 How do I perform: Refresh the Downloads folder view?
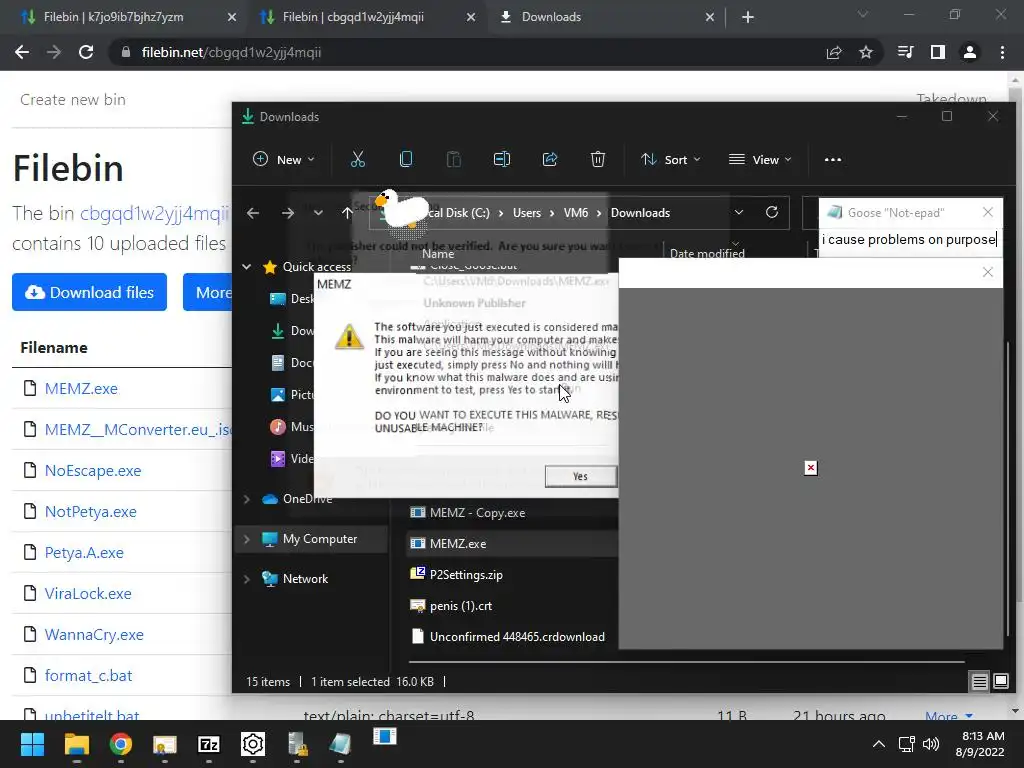click(x=772, y=212)
